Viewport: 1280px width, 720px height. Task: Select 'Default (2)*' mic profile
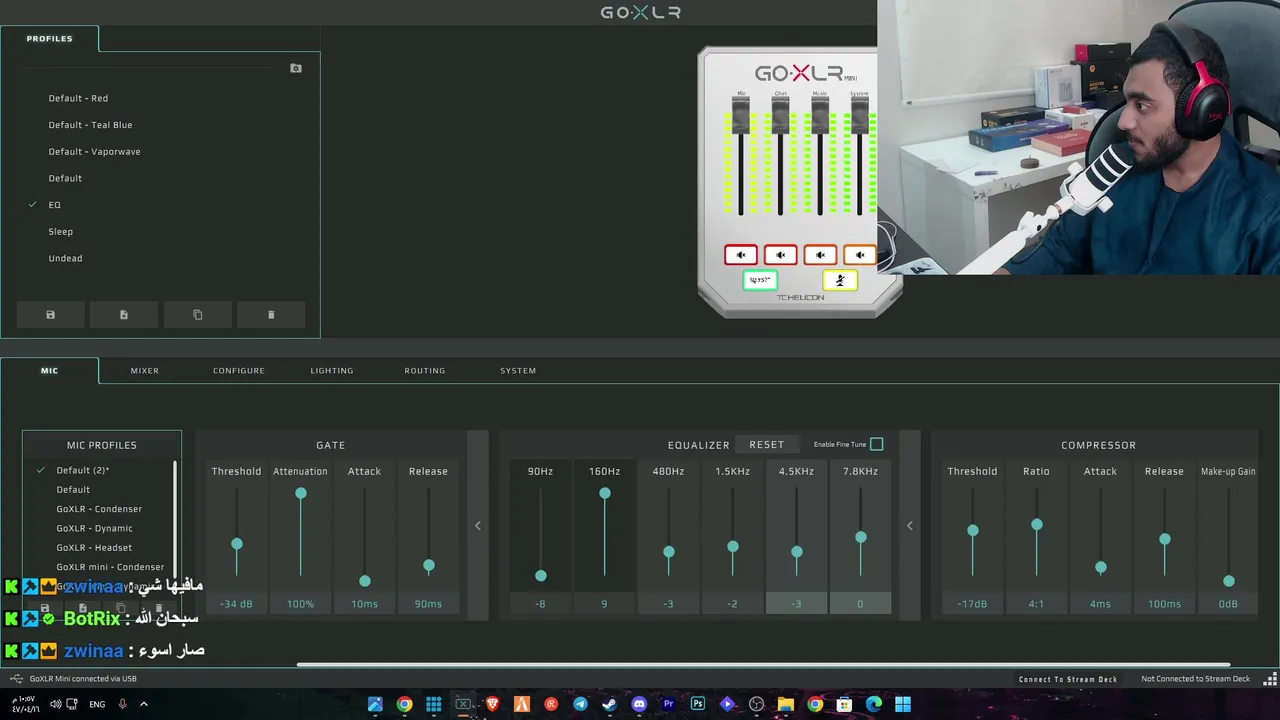click(83, 470)
